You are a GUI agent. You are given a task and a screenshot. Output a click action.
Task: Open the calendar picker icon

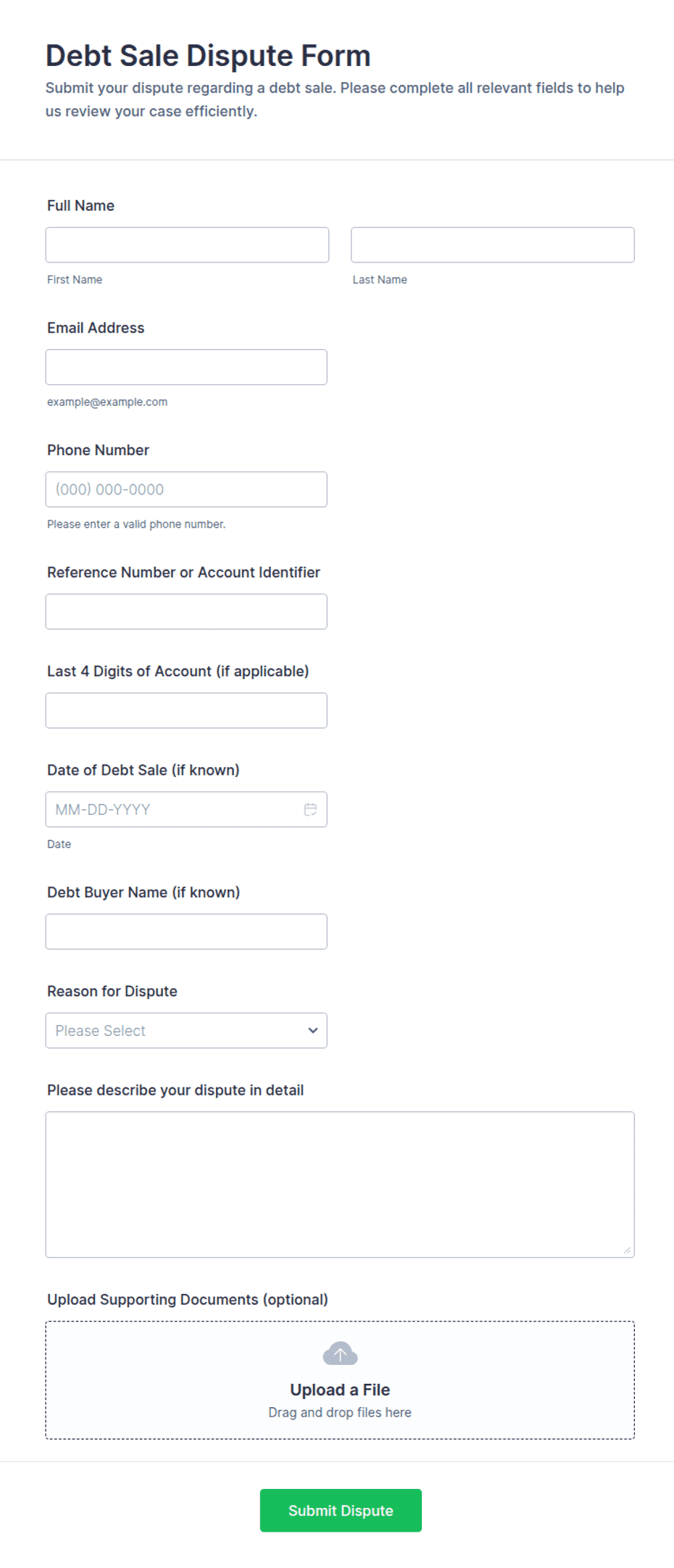[310, 809]
